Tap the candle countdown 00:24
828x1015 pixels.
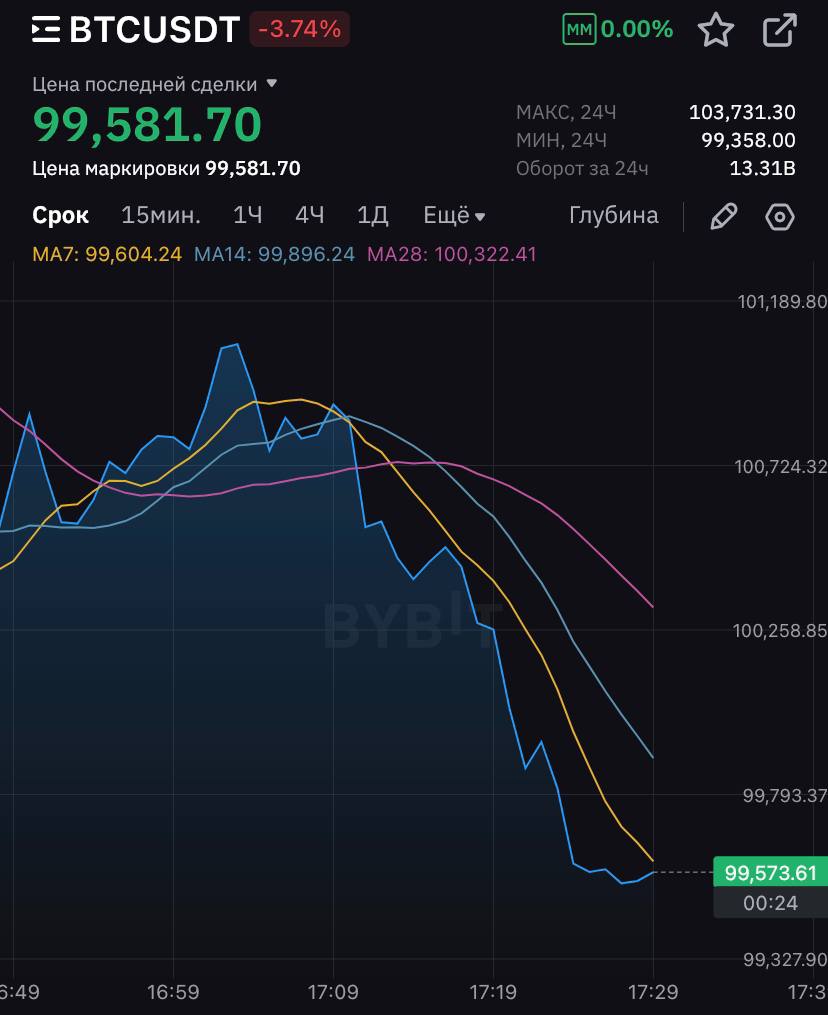point(770,903)
